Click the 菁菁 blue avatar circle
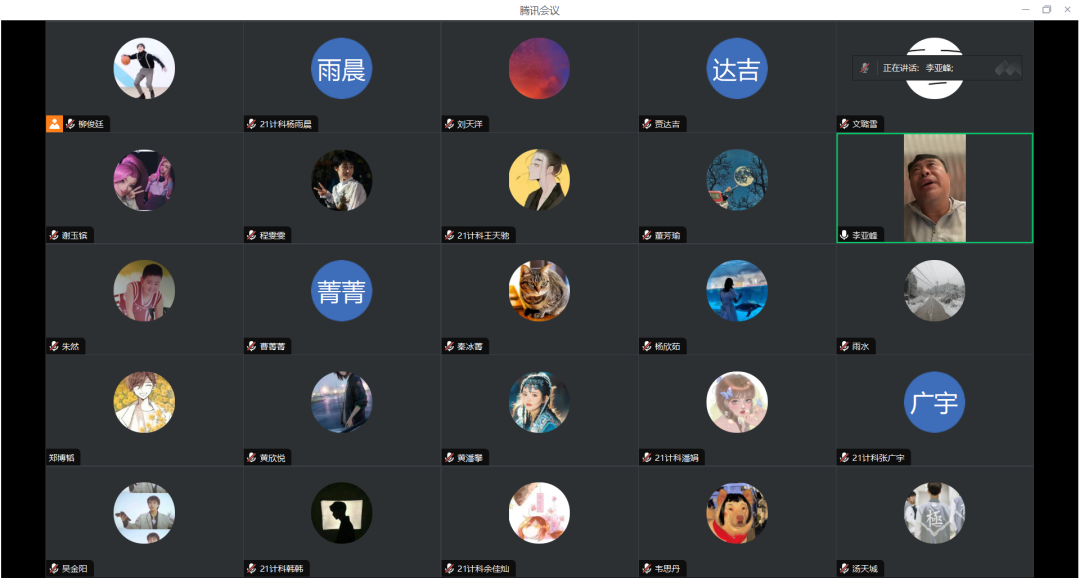Viewport: 1080px width, 578px height. (342, 291)
